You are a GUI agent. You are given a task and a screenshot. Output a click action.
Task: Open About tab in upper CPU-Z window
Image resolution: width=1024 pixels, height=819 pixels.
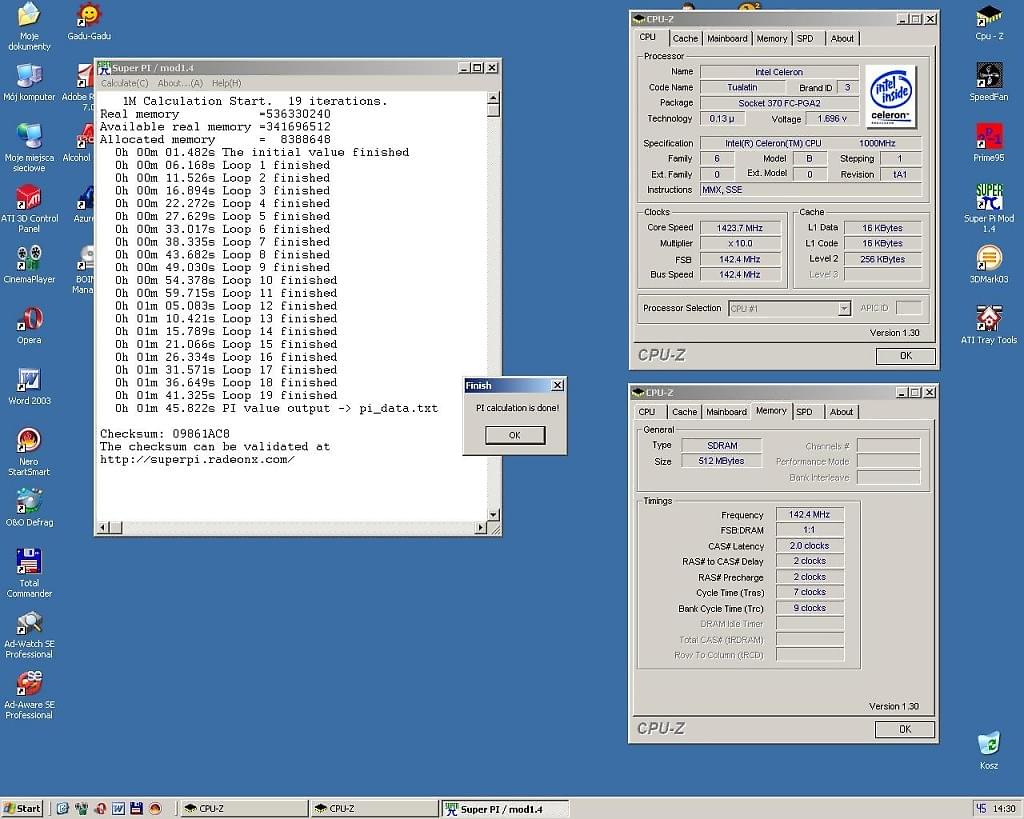point(842,39)
